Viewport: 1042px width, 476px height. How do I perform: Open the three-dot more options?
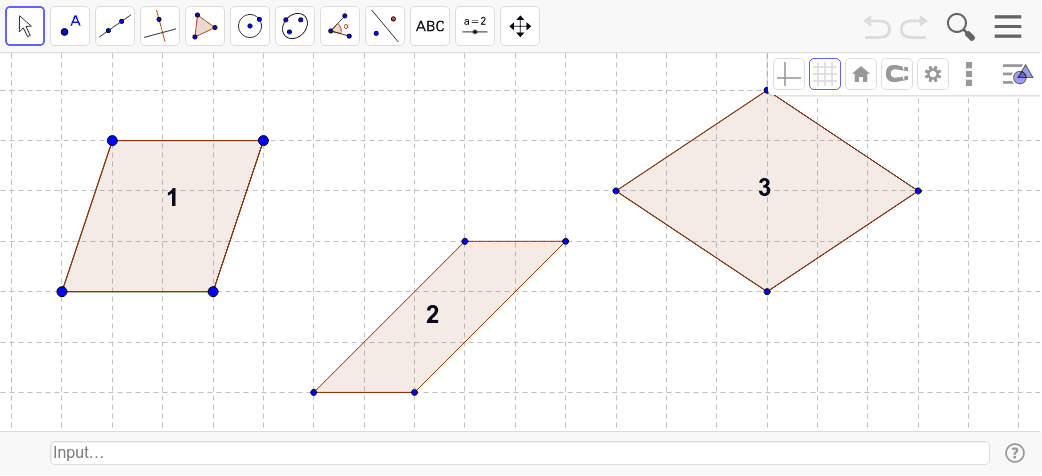coord(969,74)
